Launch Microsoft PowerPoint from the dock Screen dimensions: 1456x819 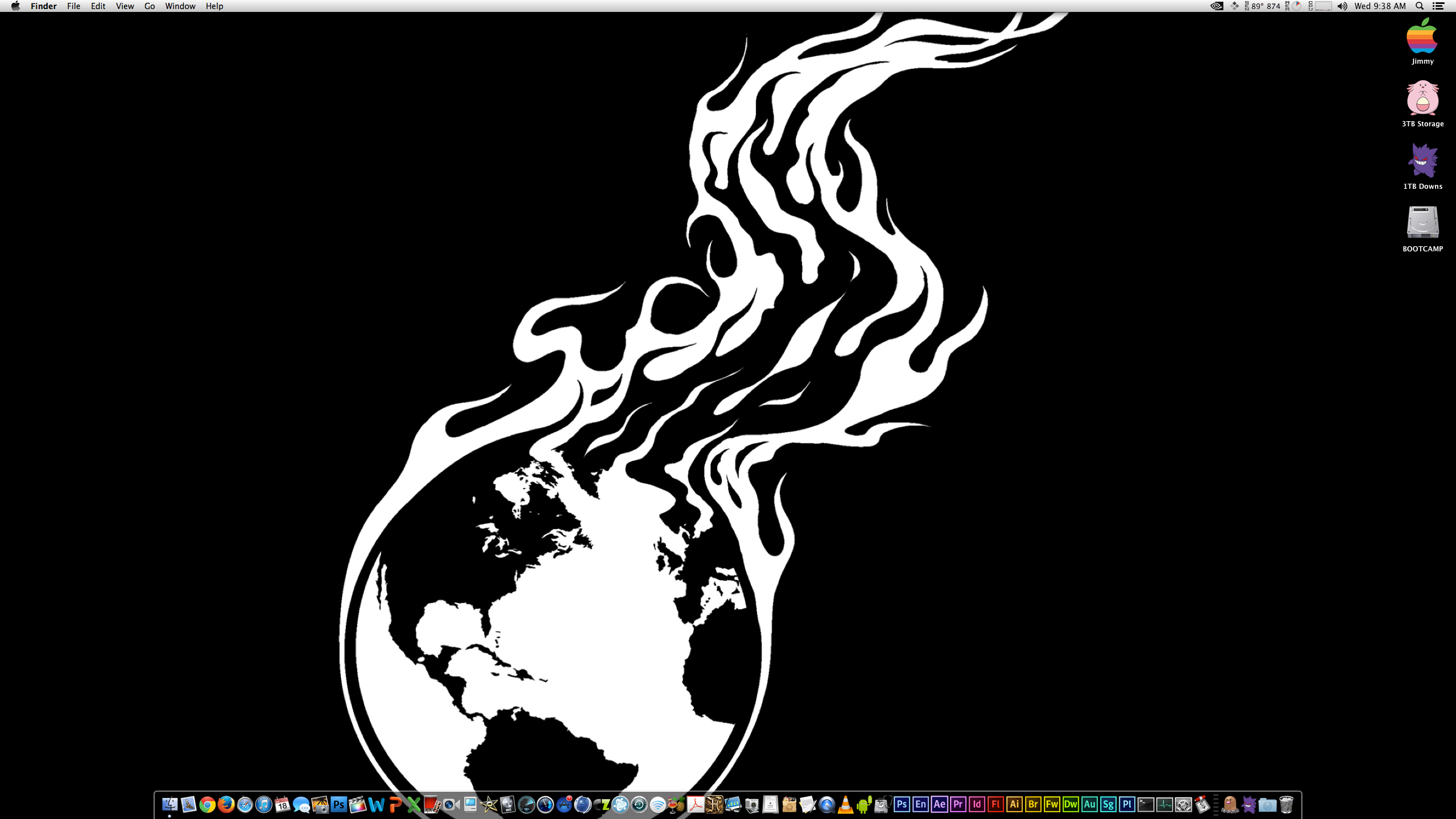(x=395, y=804)
